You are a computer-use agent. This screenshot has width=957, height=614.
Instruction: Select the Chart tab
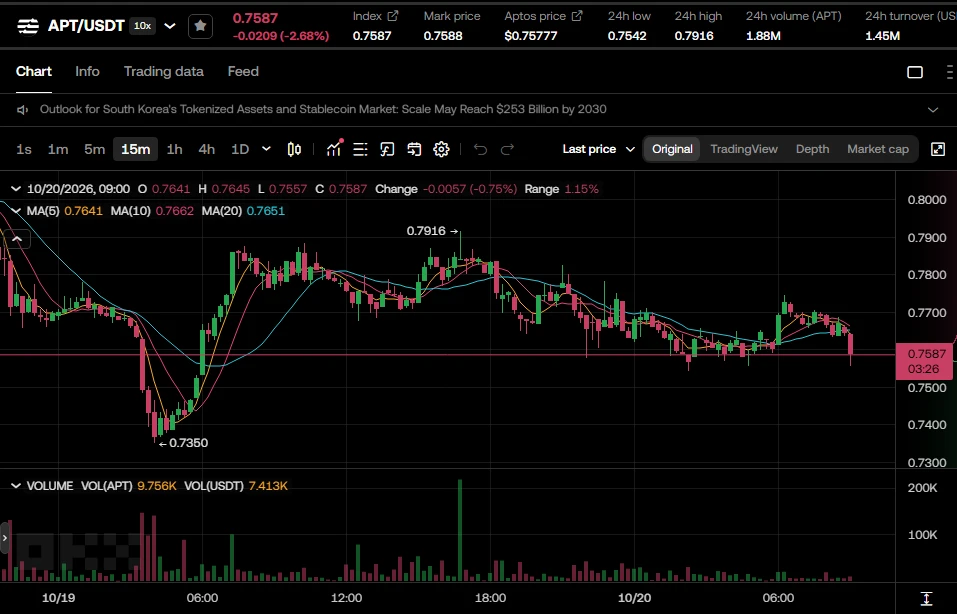[34, 71]
